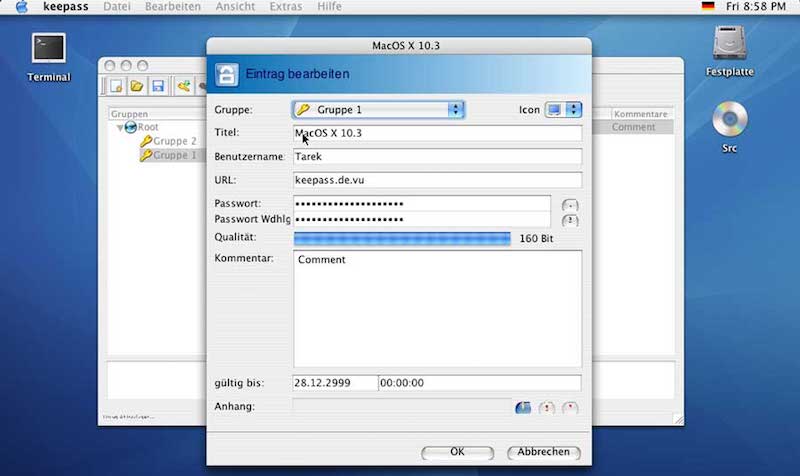Collapse the Root tree node

click(x=120, y=128)
